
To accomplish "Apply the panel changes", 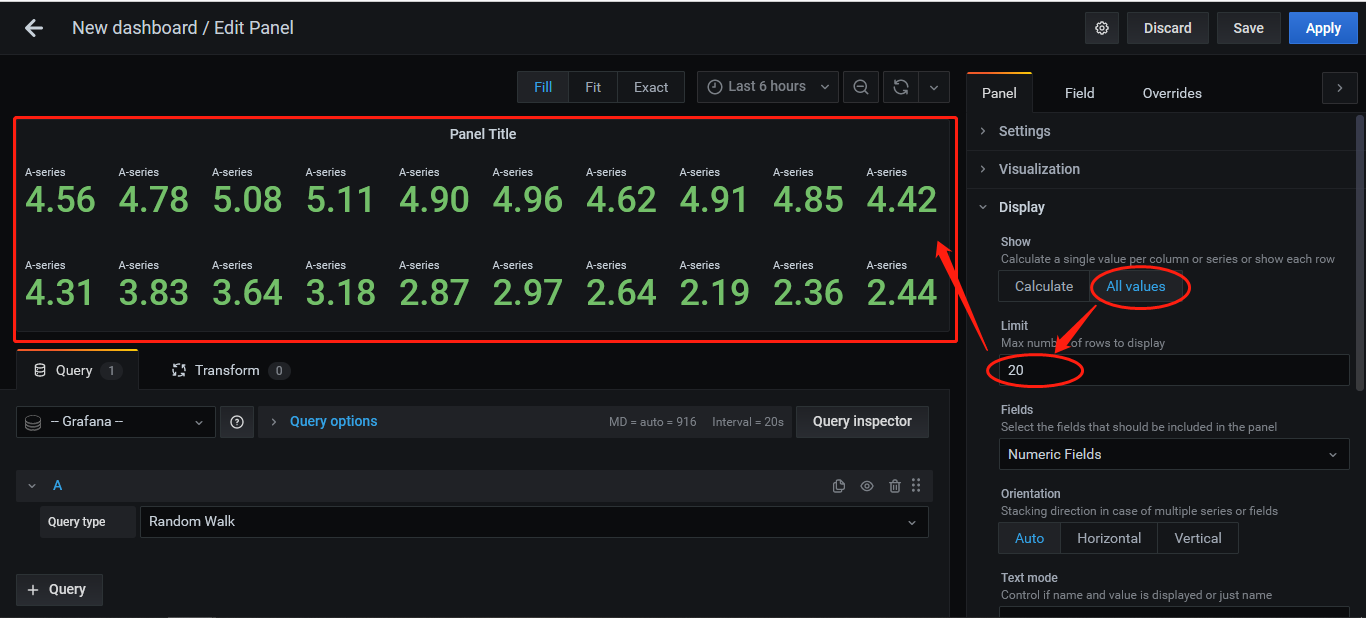I will click(1322, 27).
